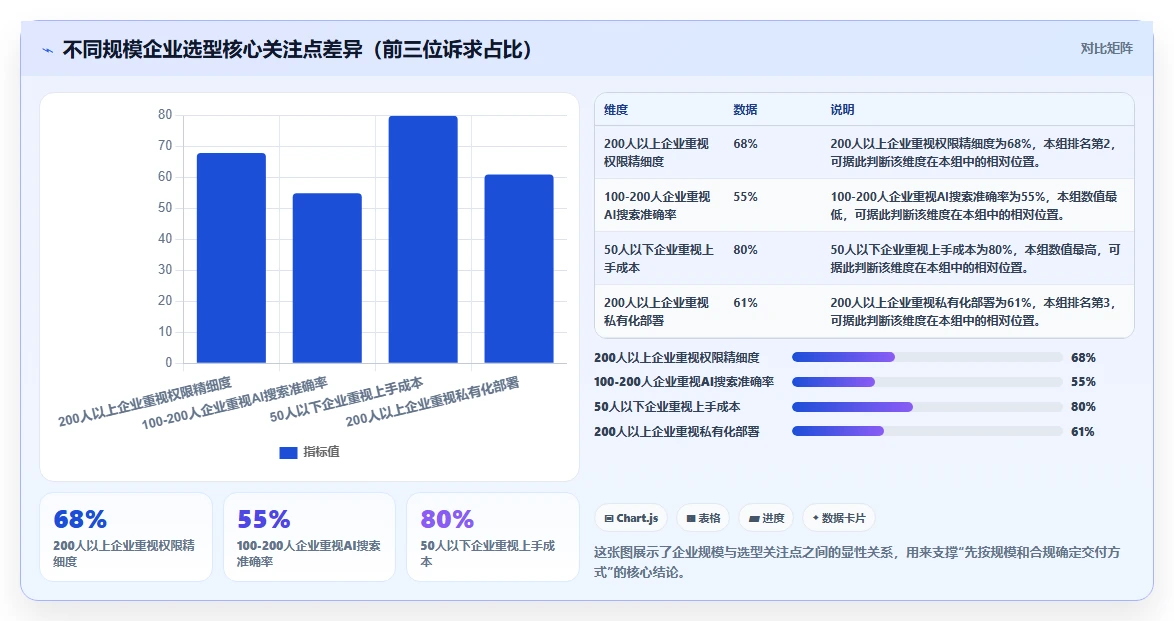This screenshot has width=1174, height=621.
Task: Click table cell 200人以上企业重视权限精细度
Action: (657, 153)
